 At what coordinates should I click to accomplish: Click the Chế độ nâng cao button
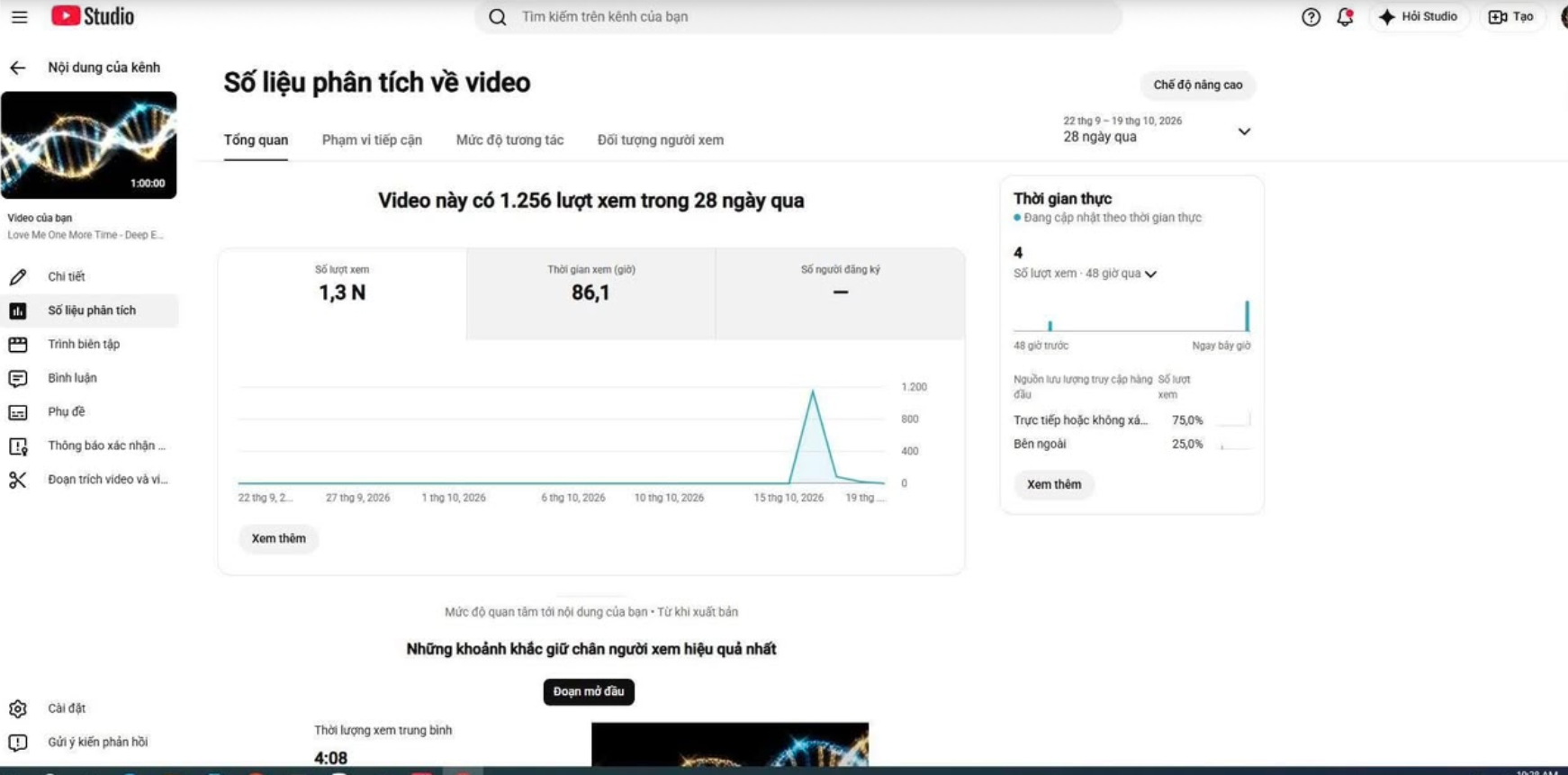tap(1198, 85)
